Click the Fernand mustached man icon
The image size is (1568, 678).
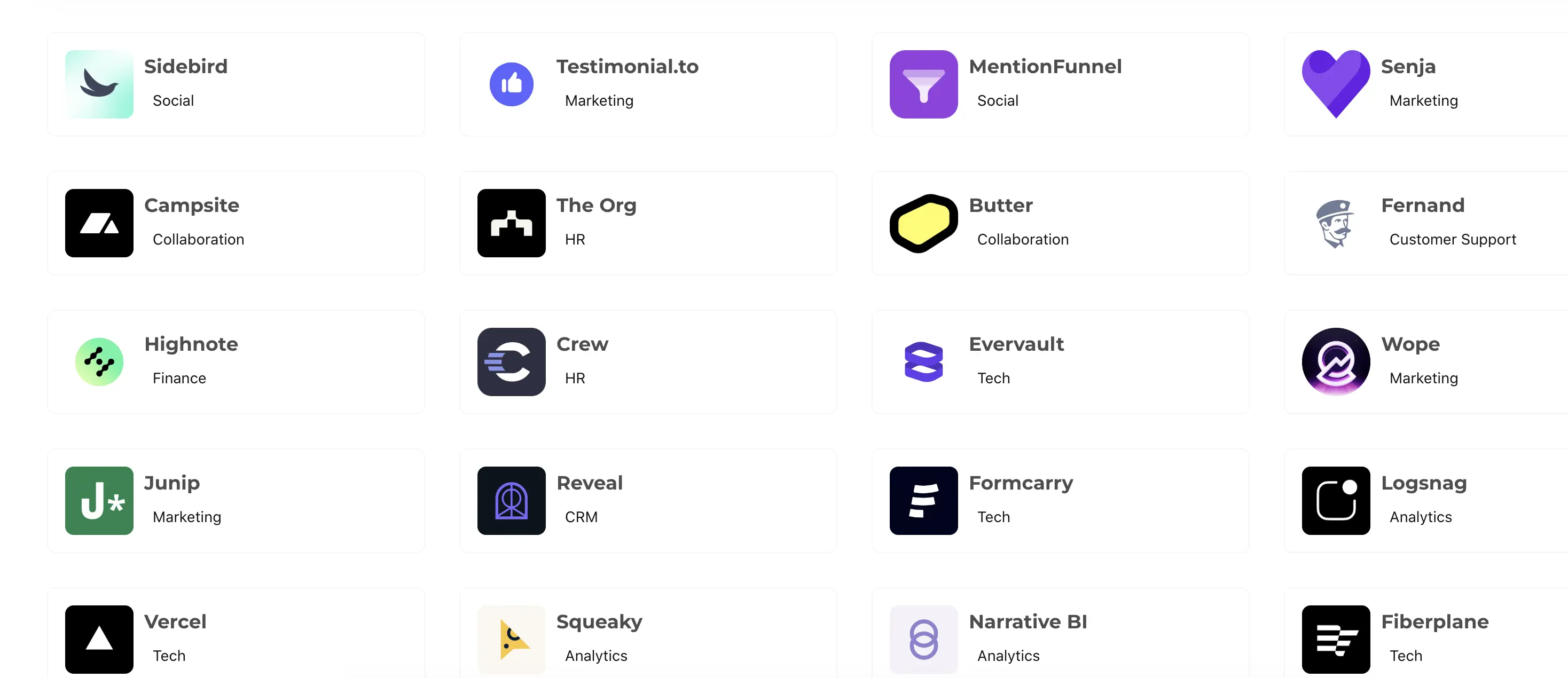click(x=1336, y=223)
